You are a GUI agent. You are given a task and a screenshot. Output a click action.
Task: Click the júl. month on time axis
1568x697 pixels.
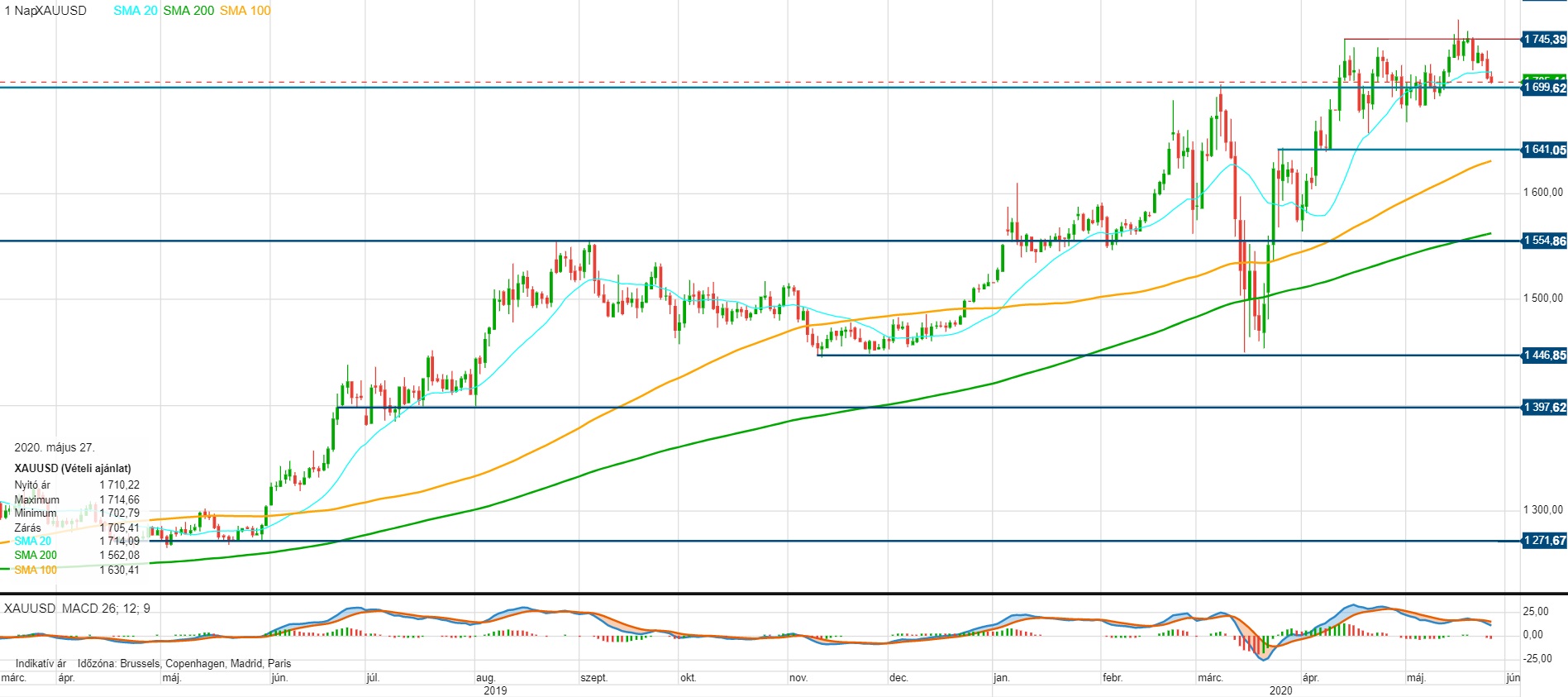373,678
